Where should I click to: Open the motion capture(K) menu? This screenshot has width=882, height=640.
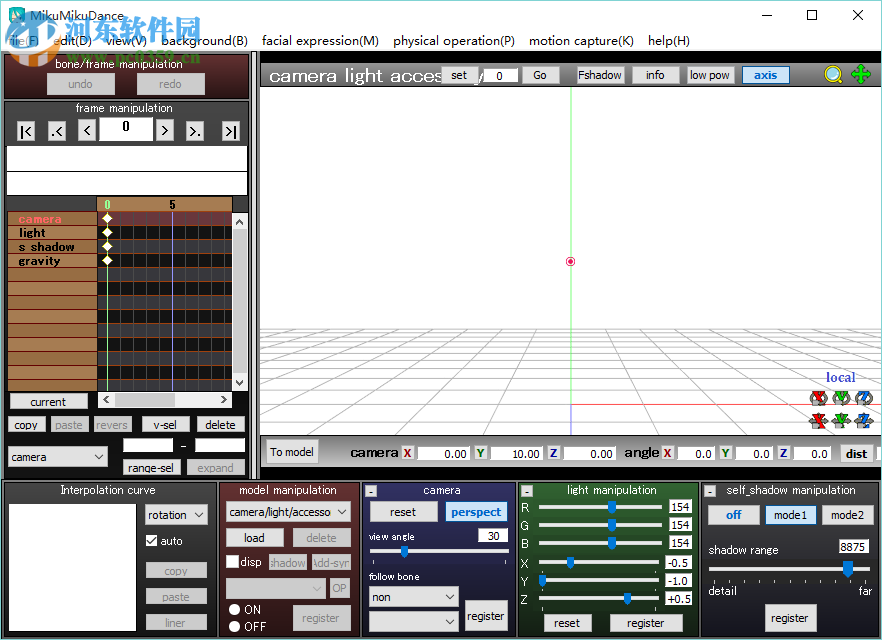[581, 41]
